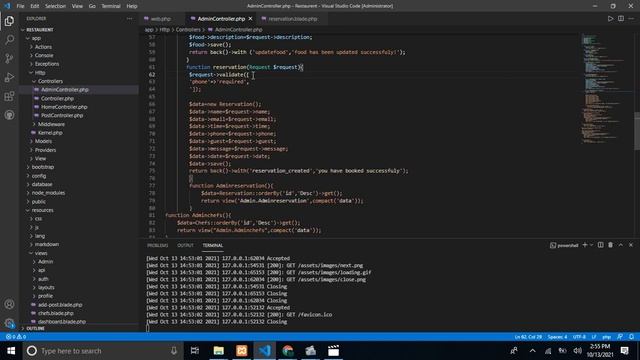This screenshot has width=640, height=360.
Task: Open the Help menu
Action: (132, 6)
